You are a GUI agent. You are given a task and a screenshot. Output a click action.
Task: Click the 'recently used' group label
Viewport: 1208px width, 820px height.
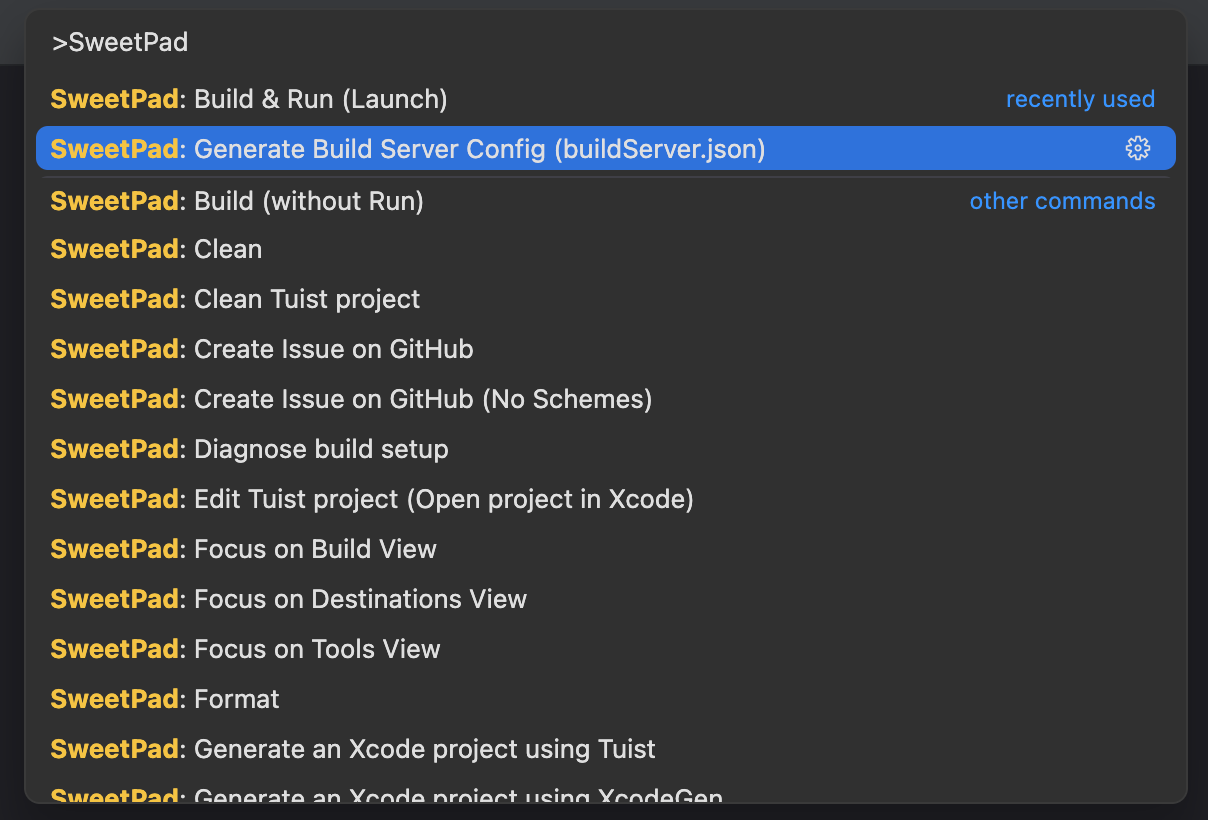[1080, 100]
